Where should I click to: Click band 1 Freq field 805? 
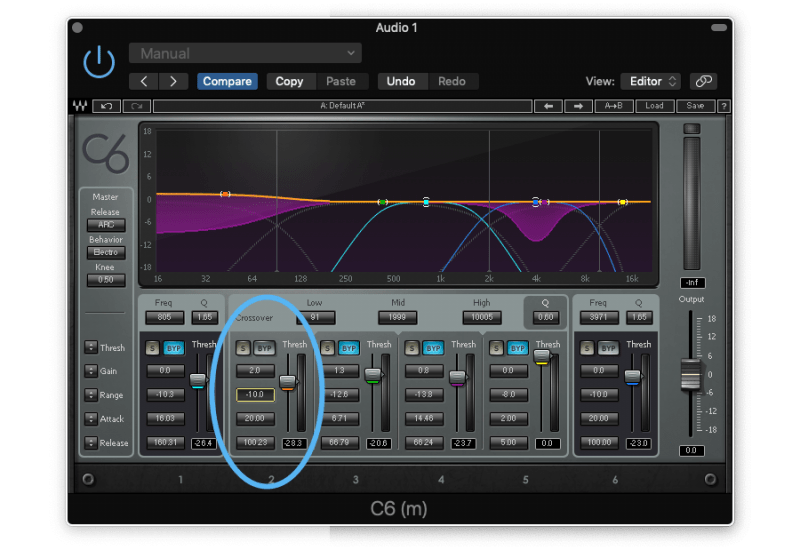(165, 317)
